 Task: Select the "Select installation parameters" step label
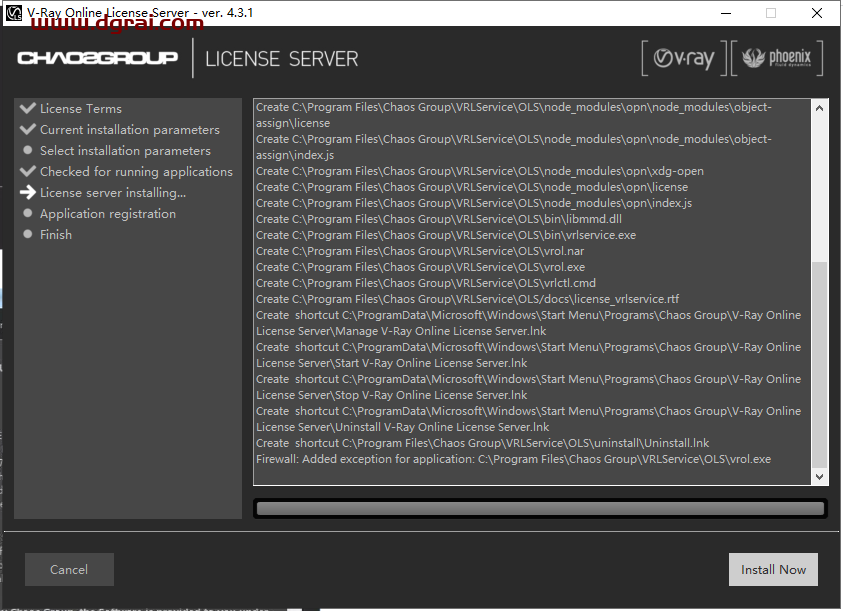tap(125, 151)
